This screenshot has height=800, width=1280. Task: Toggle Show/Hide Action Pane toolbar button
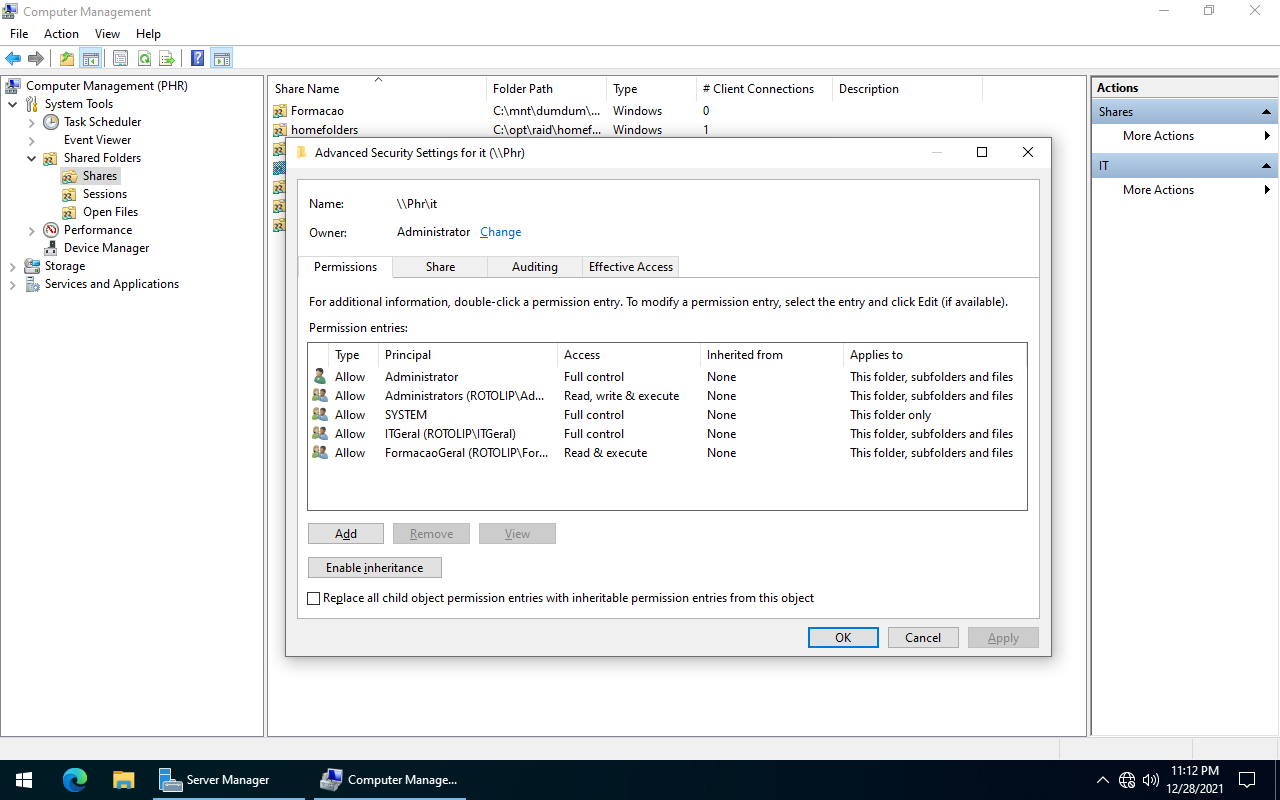(222, 59)
